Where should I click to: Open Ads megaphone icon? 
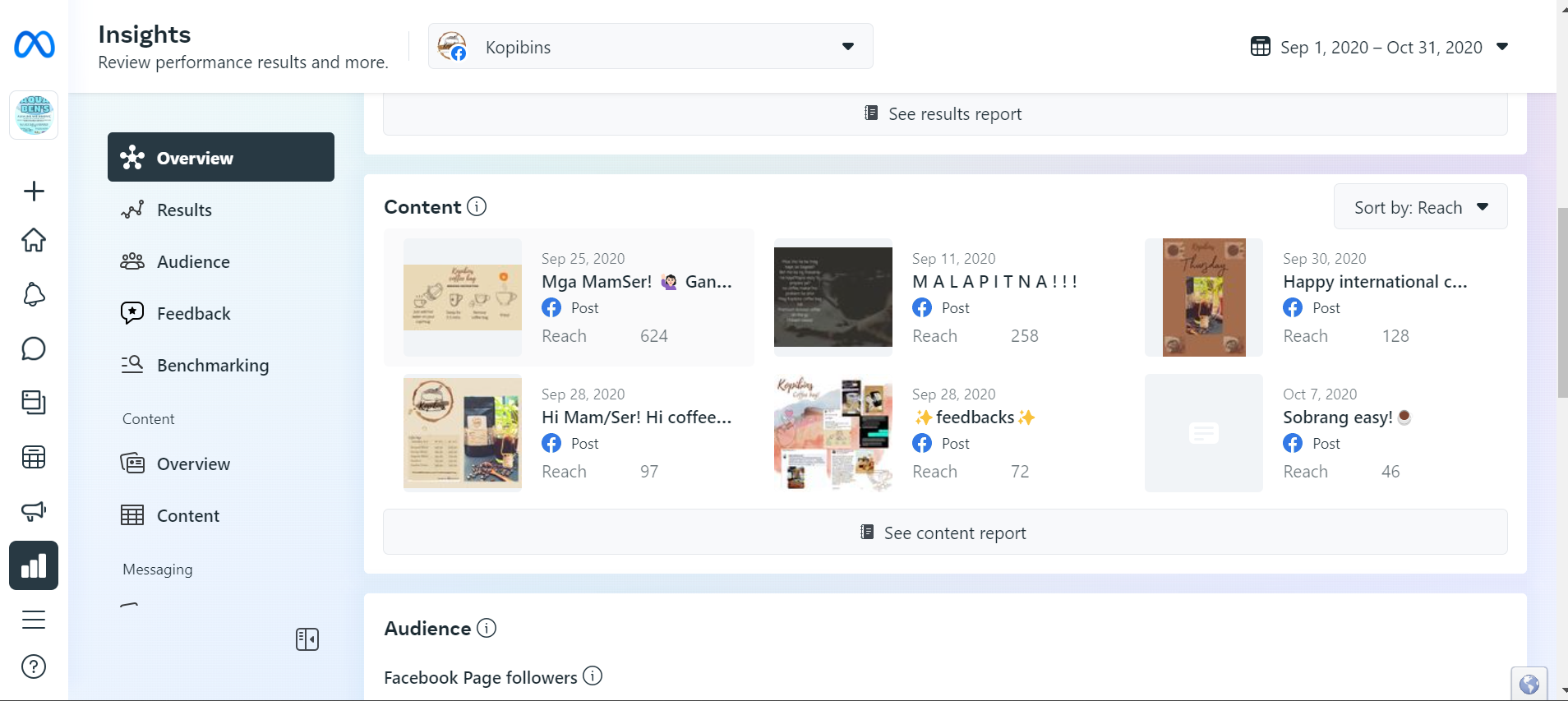click(x=34, y=511)
